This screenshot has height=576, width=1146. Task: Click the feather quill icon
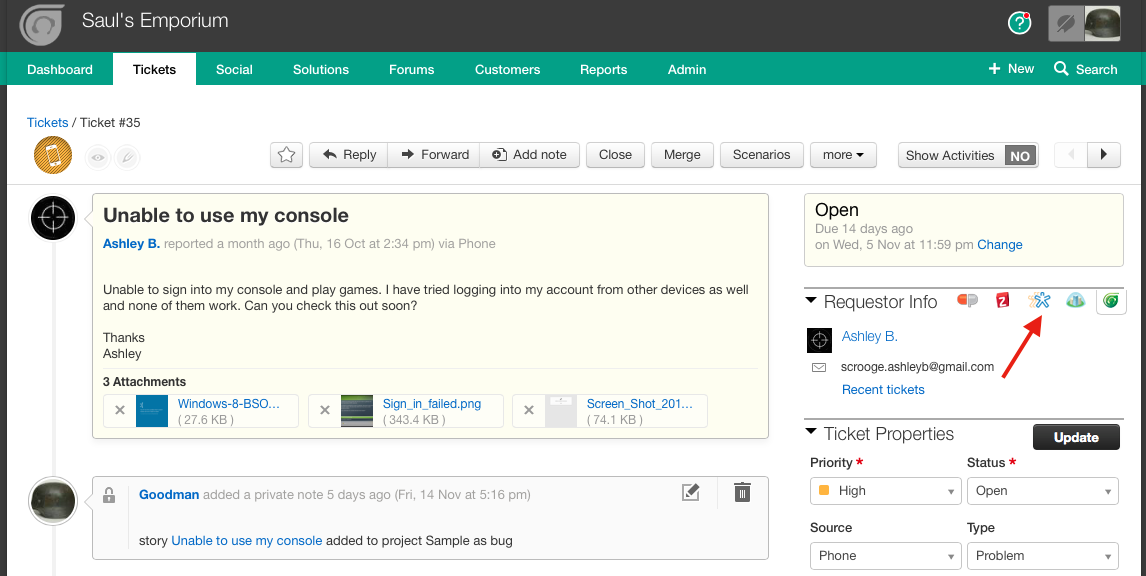point(127,158)
